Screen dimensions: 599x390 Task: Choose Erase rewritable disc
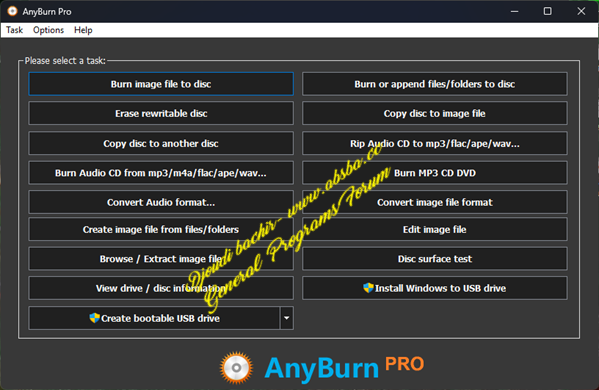pyautogui.click(x=161, y=113)
